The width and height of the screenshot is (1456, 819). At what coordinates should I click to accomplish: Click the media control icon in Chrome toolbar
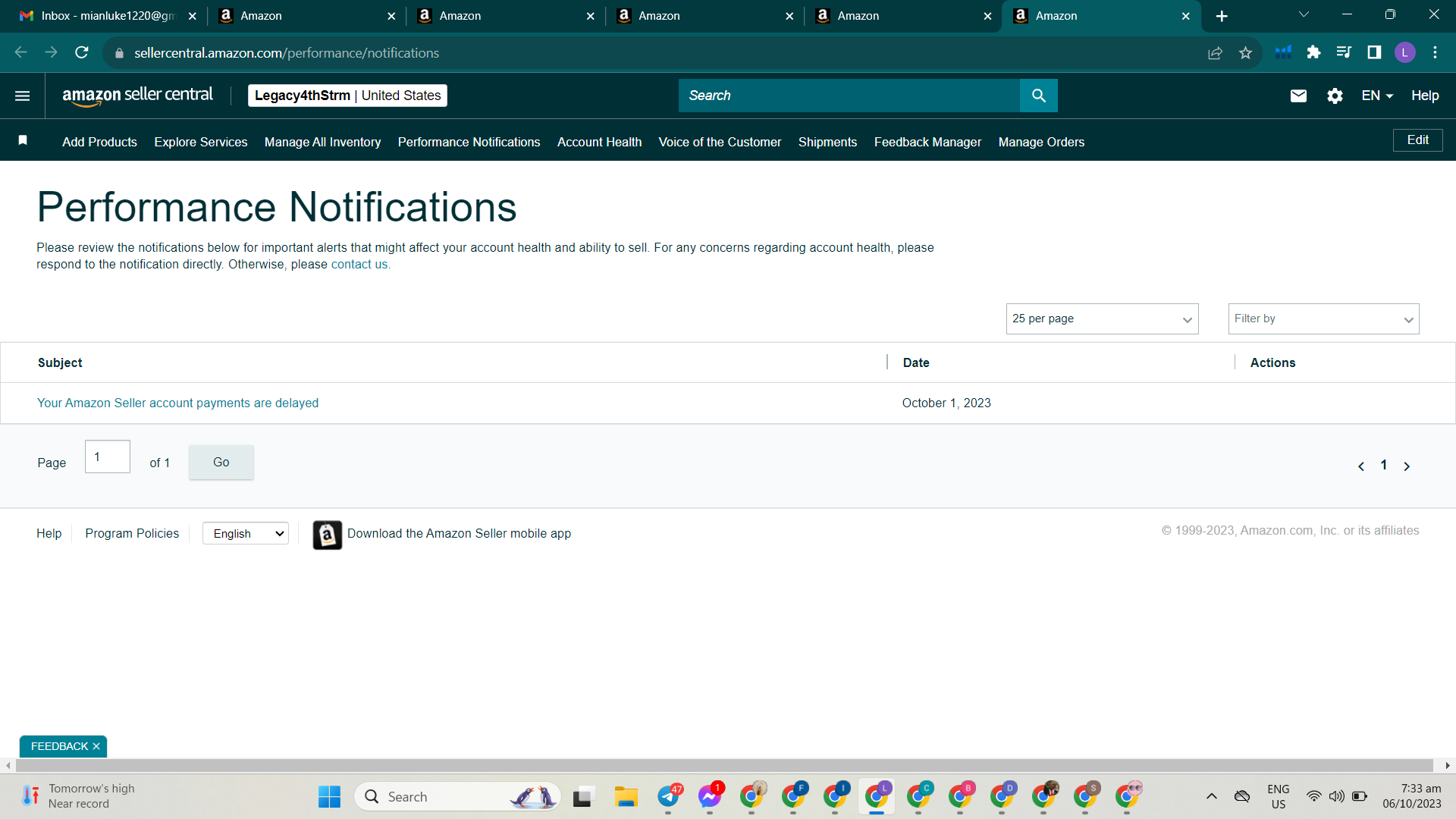tap(1344, 52)
